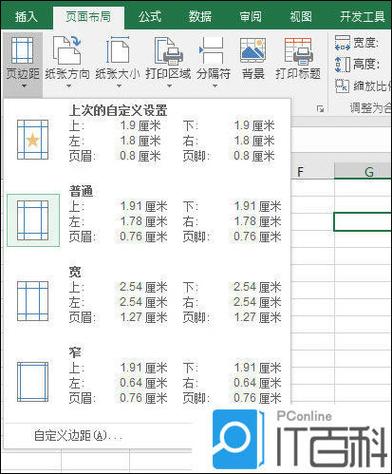Click the 纸张大小 paper size icon
The width and height of the screenshot is (392, 474).
118,50
